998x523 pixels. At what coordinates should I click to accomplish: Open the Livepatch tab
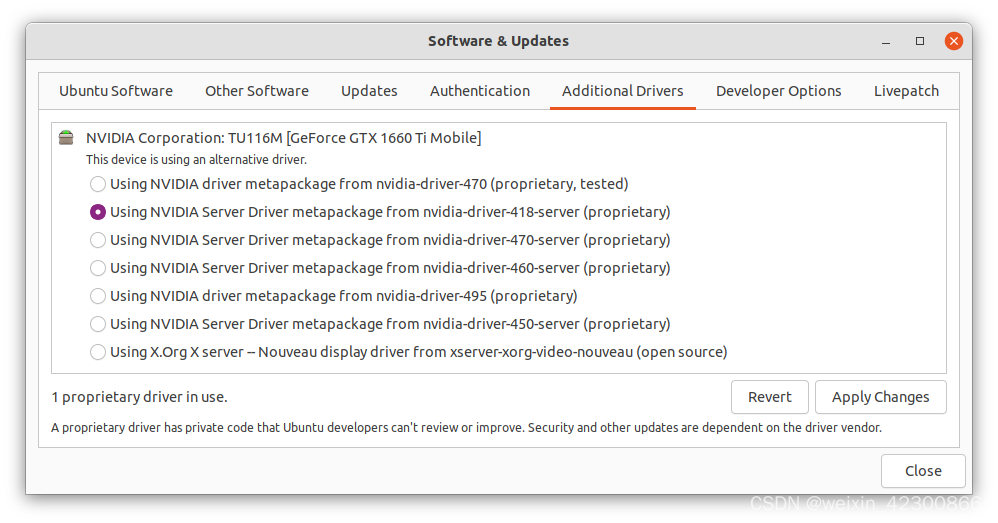click(x=906, y=91)
